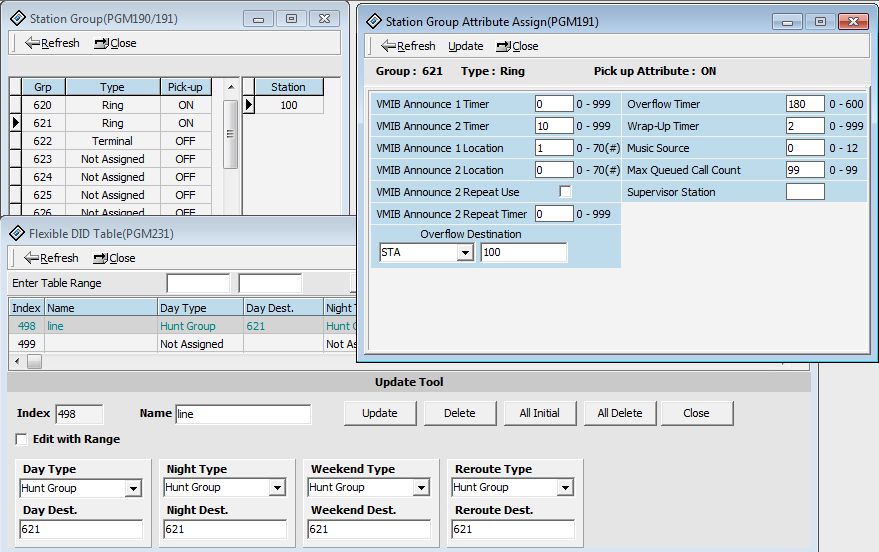Click Station Group Attribute Assign title icon
Screen dimensions: 879x552
tap(372, 21)
